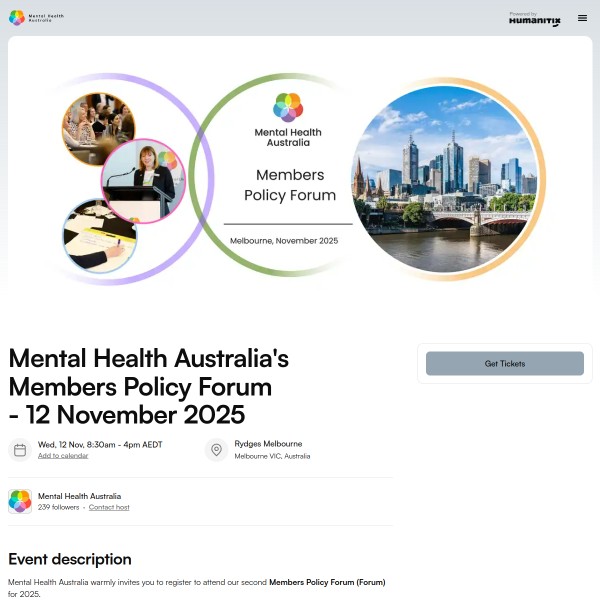This screenshot has height=600, width=600.
Task: Click the host avatar logo icon
Action: [x=20, y=501]
